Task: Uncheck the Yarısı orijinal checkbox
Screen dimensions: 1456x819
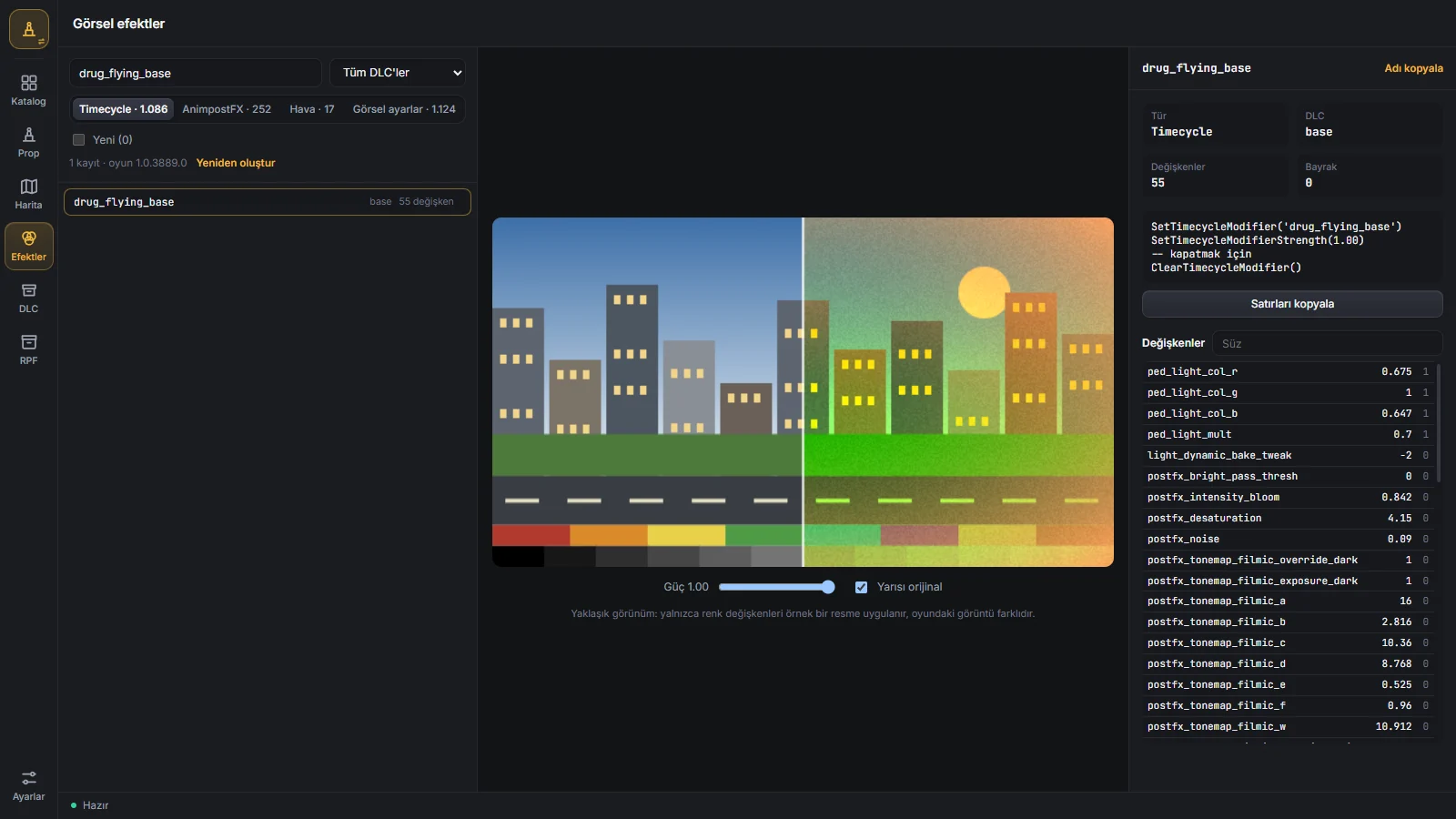Action: [861, 587]
